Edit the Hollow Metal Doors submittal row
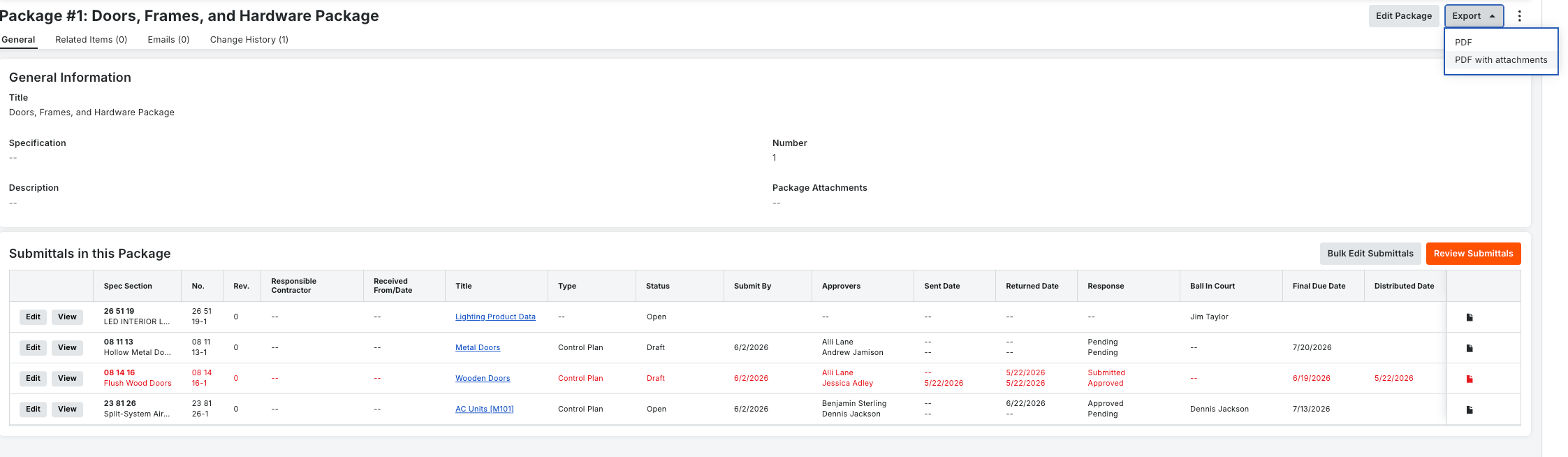This screenshot has height=457, width=1568. (33, 348)
